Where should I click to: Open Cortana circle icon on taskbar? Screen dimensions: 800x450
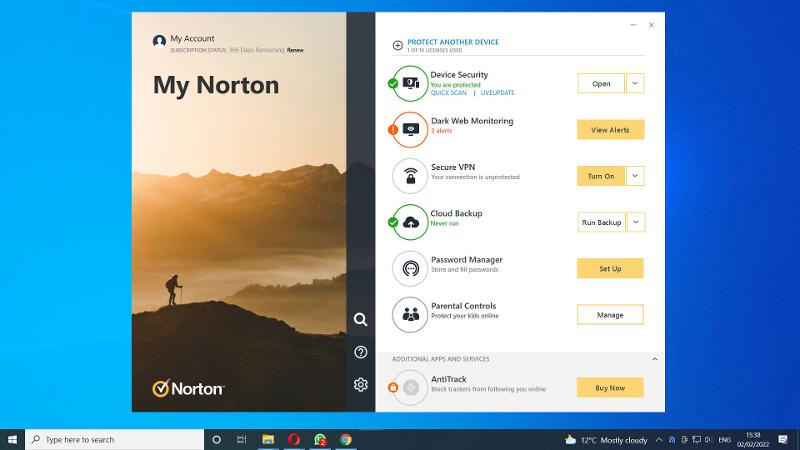[x=216, y=439]
